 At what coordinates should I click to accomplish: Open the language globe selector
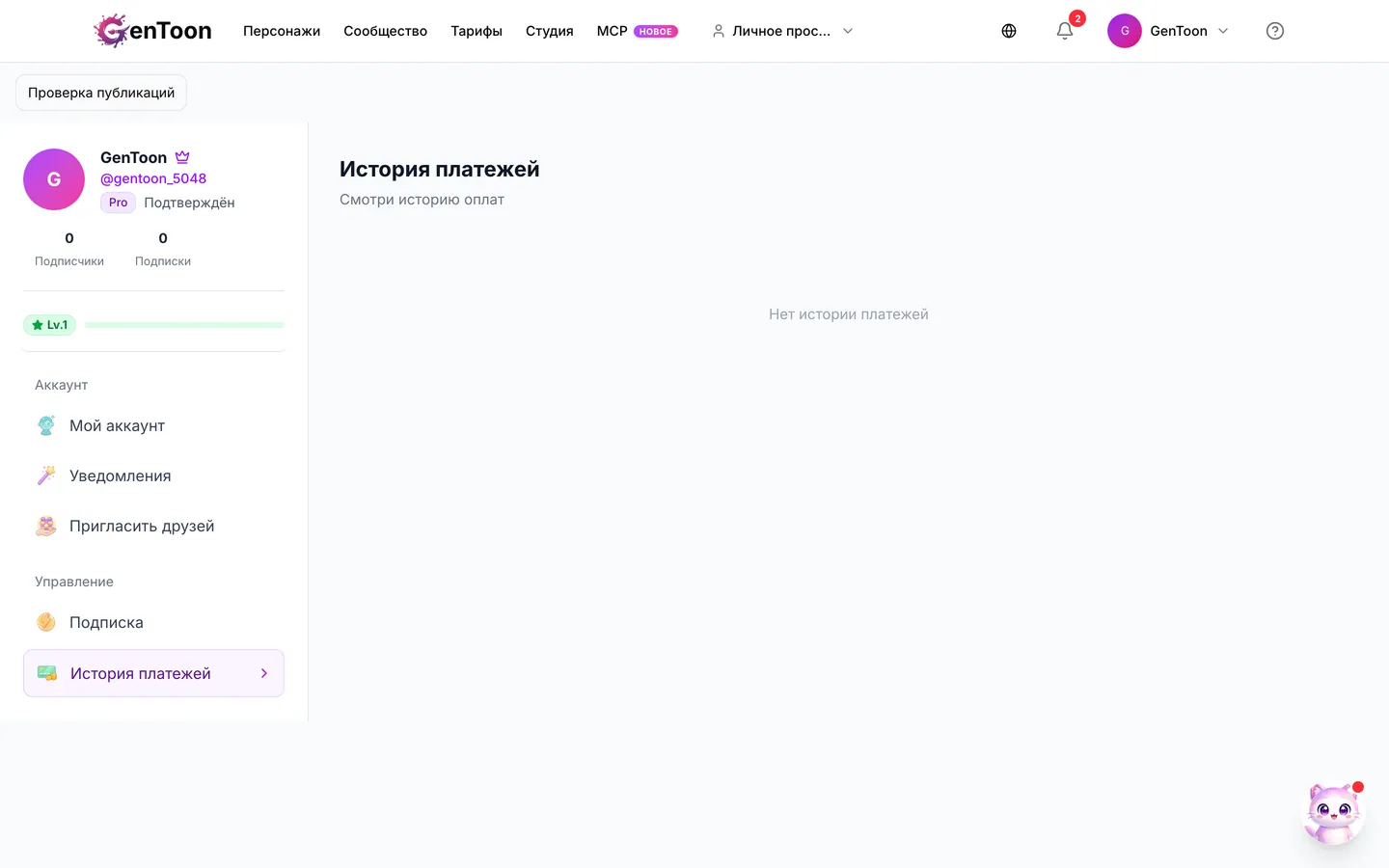click(1009, 31)
